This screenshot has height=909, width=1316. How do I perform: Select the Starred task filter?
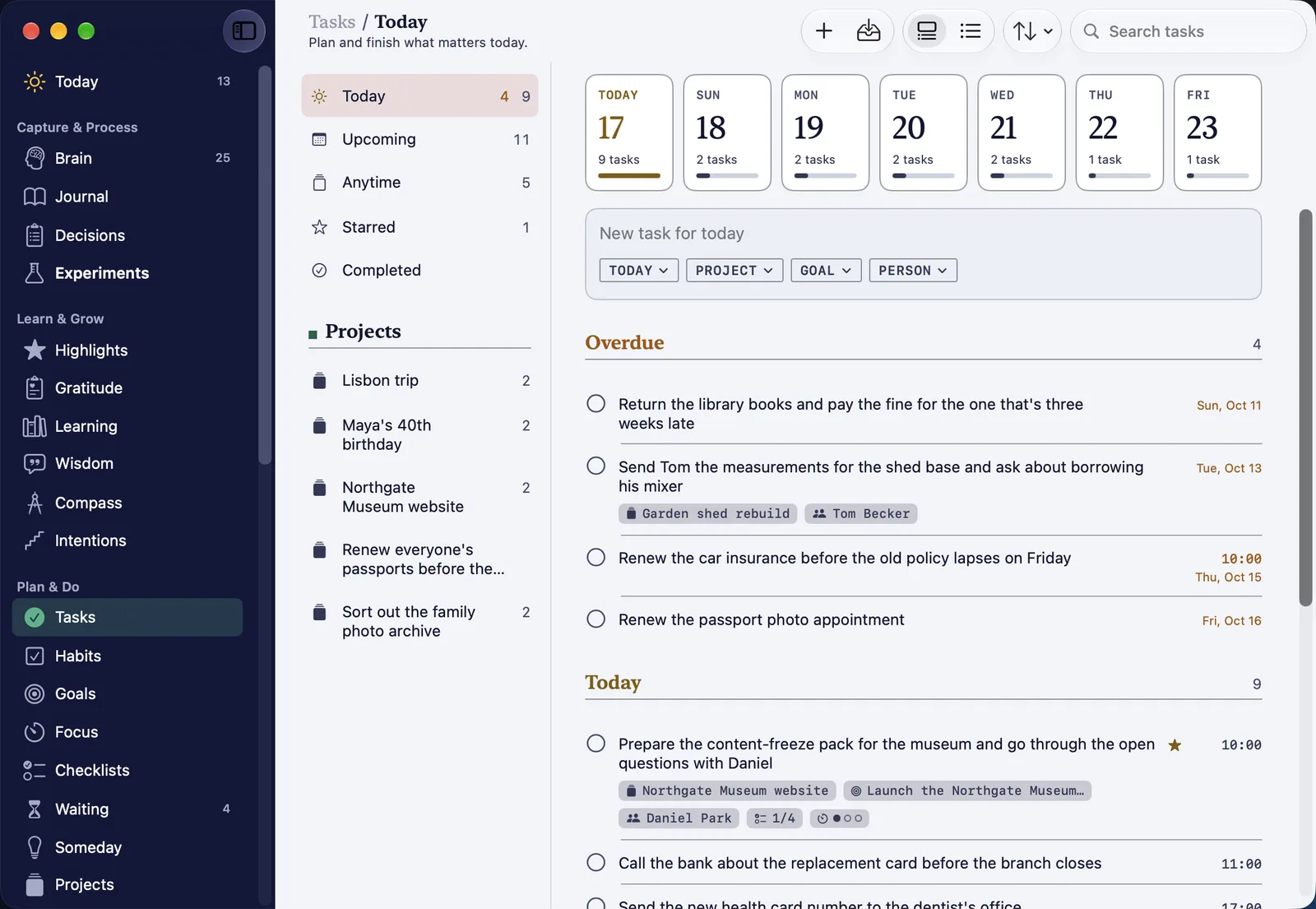[419, 227]
